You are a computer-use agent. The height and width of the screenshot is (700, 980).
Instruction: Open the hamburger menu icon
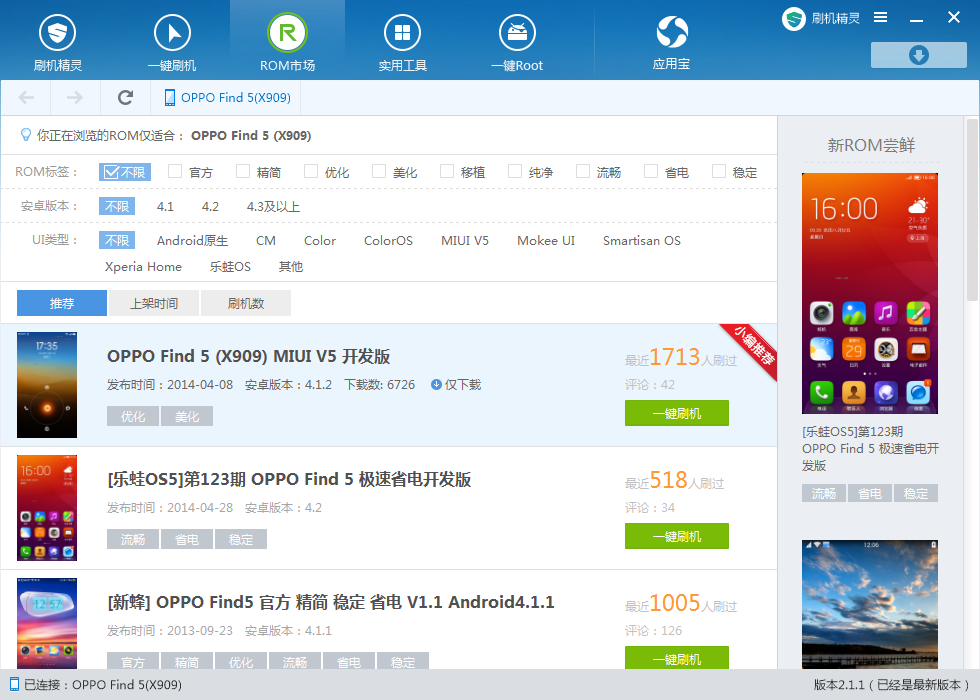tap(880, 18)
